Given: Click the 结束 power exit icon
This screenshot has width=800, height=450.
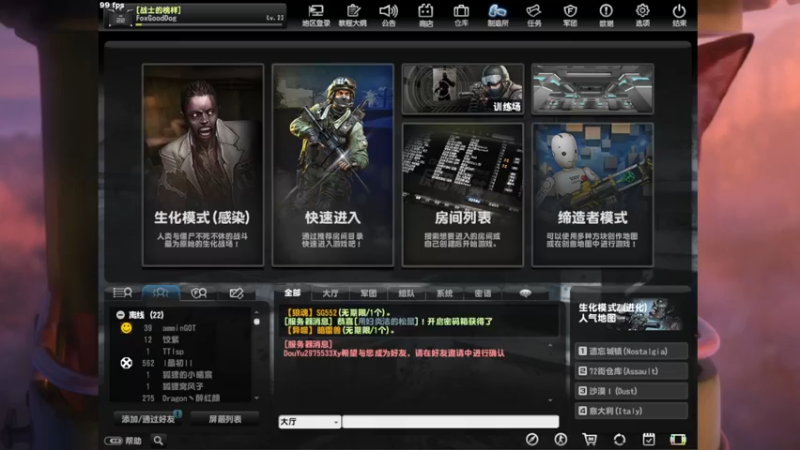Looking at the screenshot, I should 679,15.
